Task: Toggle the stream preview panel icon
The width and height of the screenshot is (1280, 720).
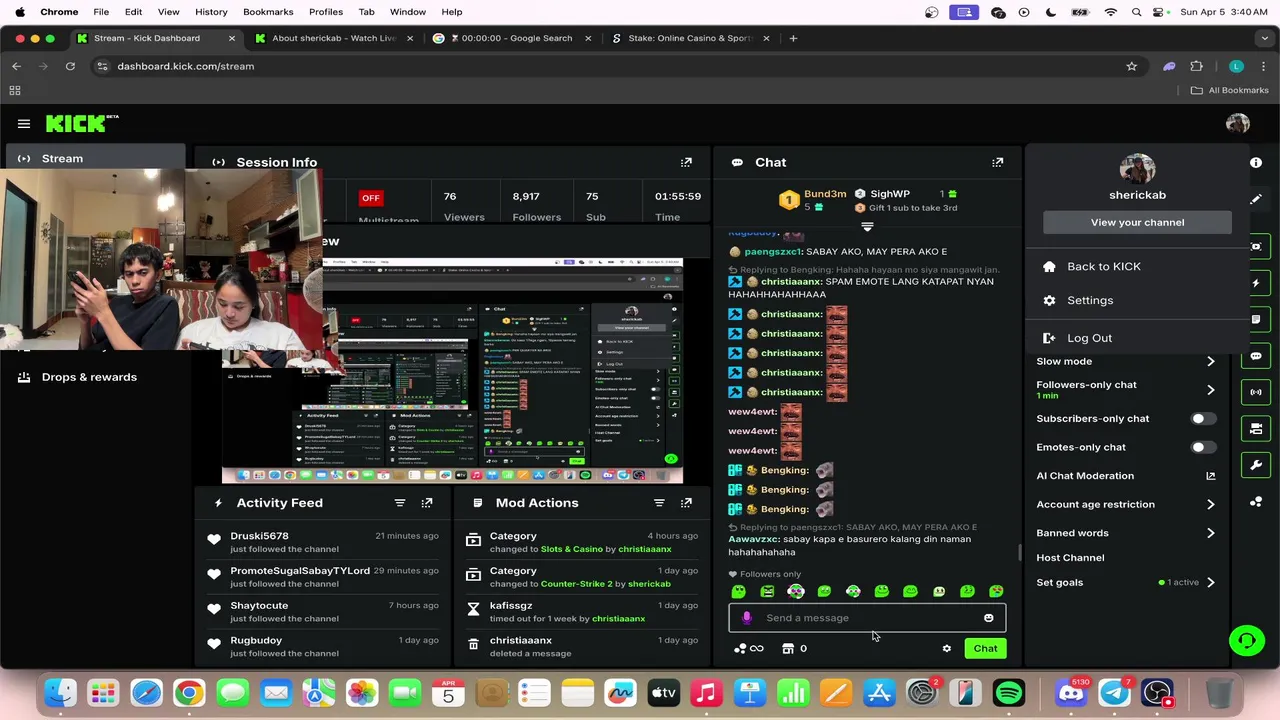Action: click(x=1256, y=246)
